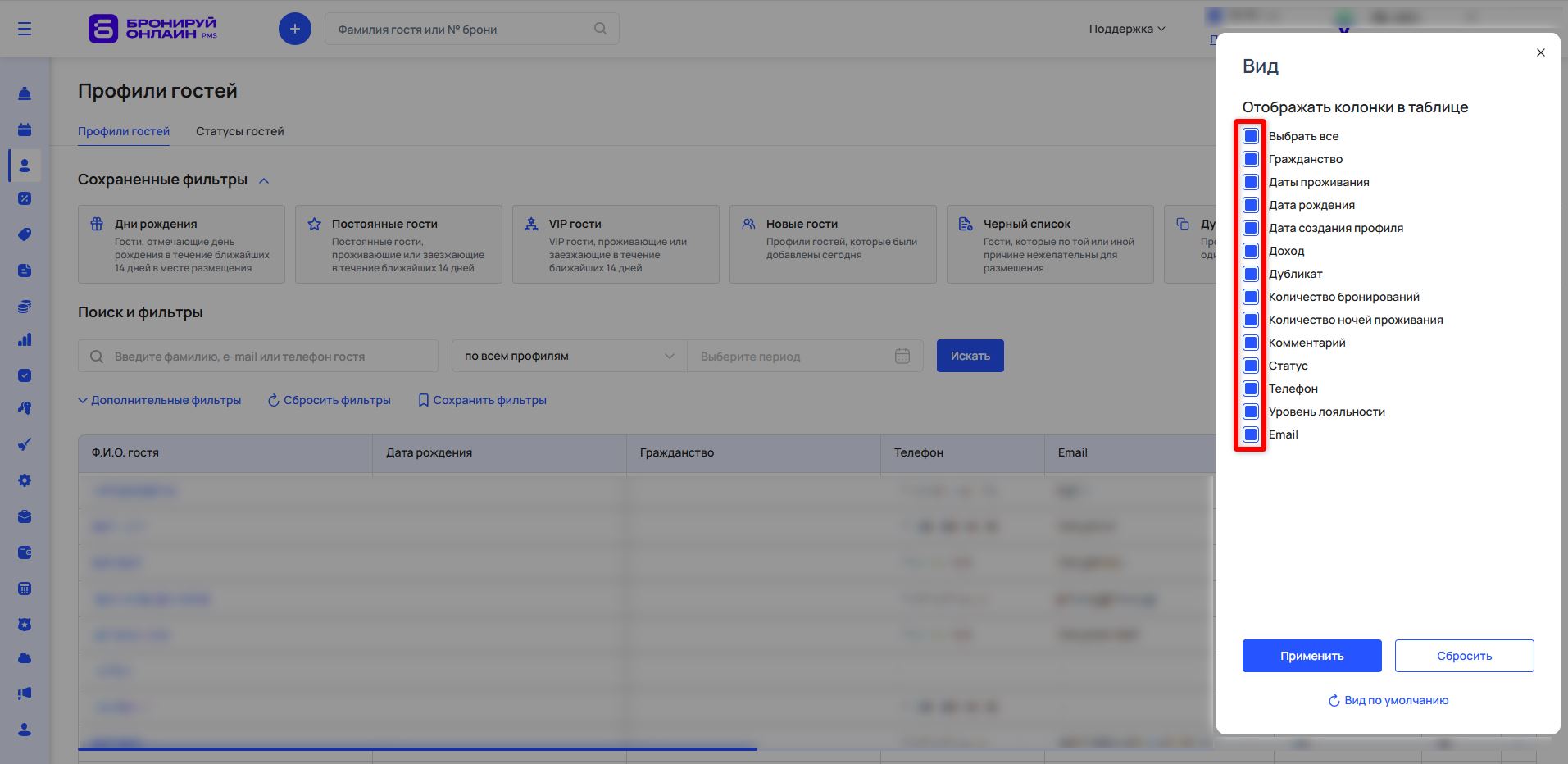1568x764 pixels.
Task: Click the guest profile person icon in sidebar
Action: [x=25, y=166]
